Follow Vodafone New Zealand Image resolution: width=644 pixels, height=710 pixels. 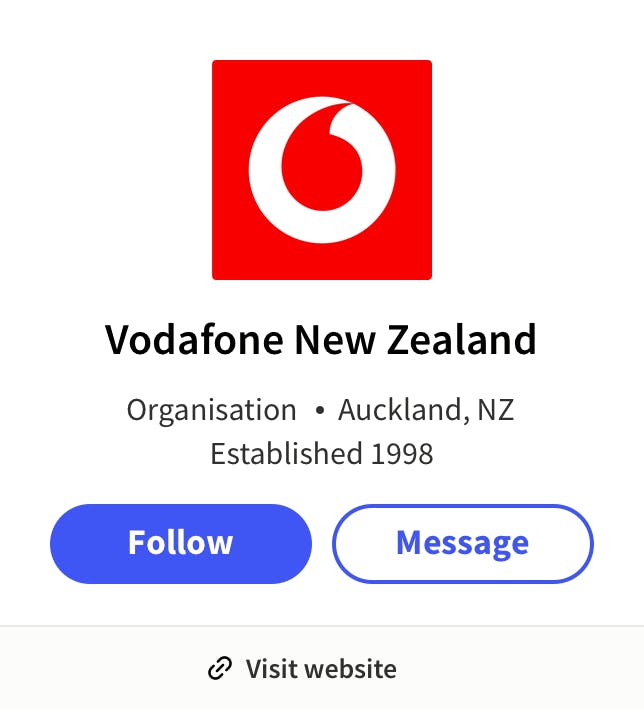pos(181,543)
